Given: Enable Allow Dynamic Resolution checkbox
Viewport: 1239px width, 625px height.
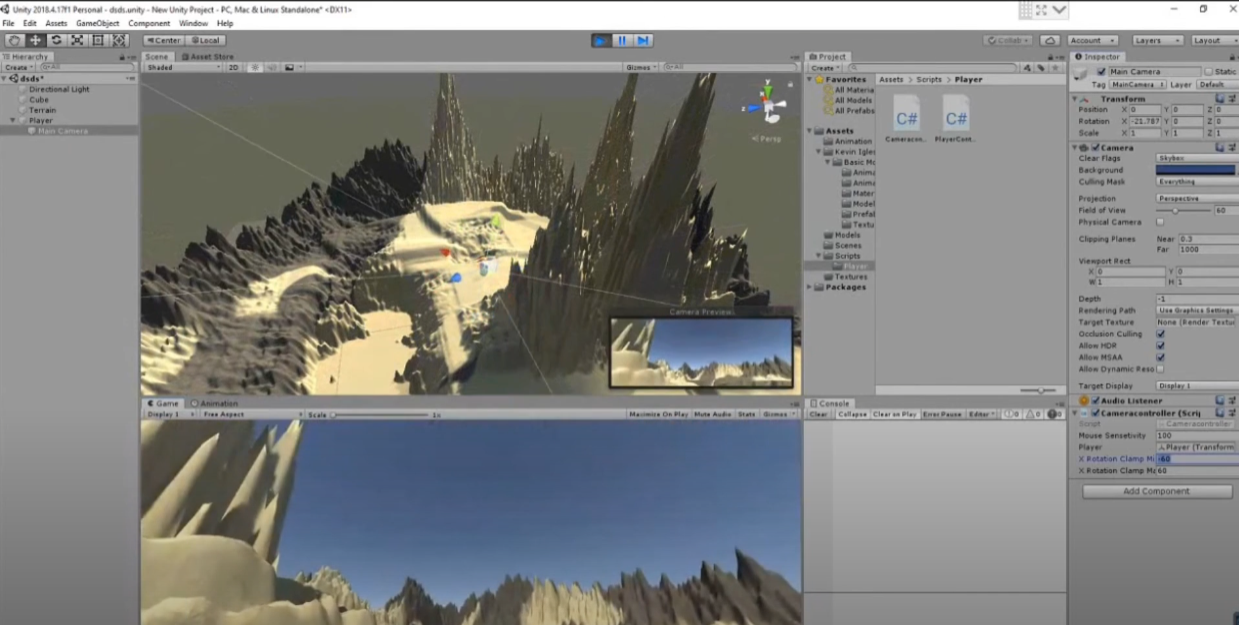Looking at the screenshot, I should tap(1160, 369).
